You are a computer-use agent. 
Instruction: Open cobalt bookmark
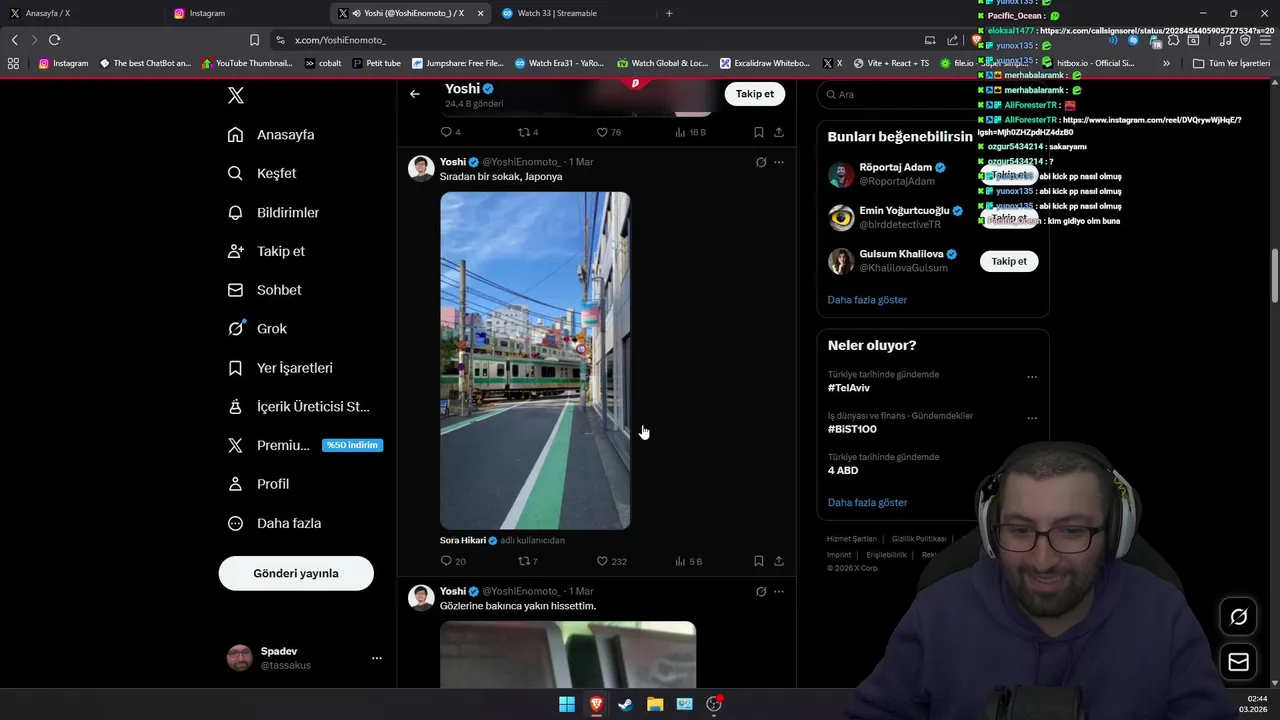pyautogui.click(x=323, y=63)
